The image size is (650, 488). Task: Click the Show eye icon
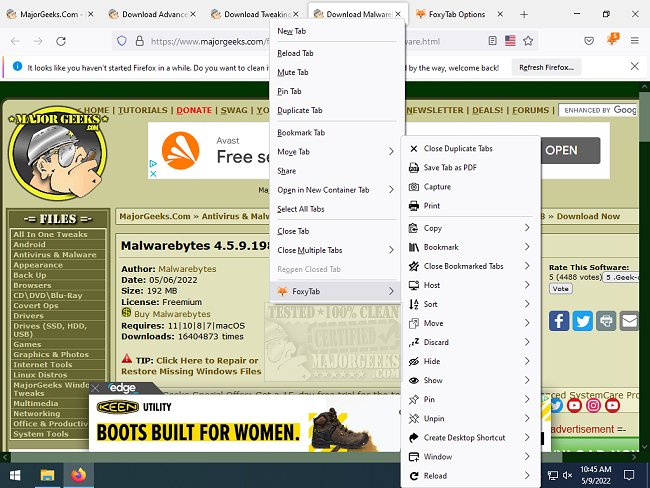[x=414, y=380]
